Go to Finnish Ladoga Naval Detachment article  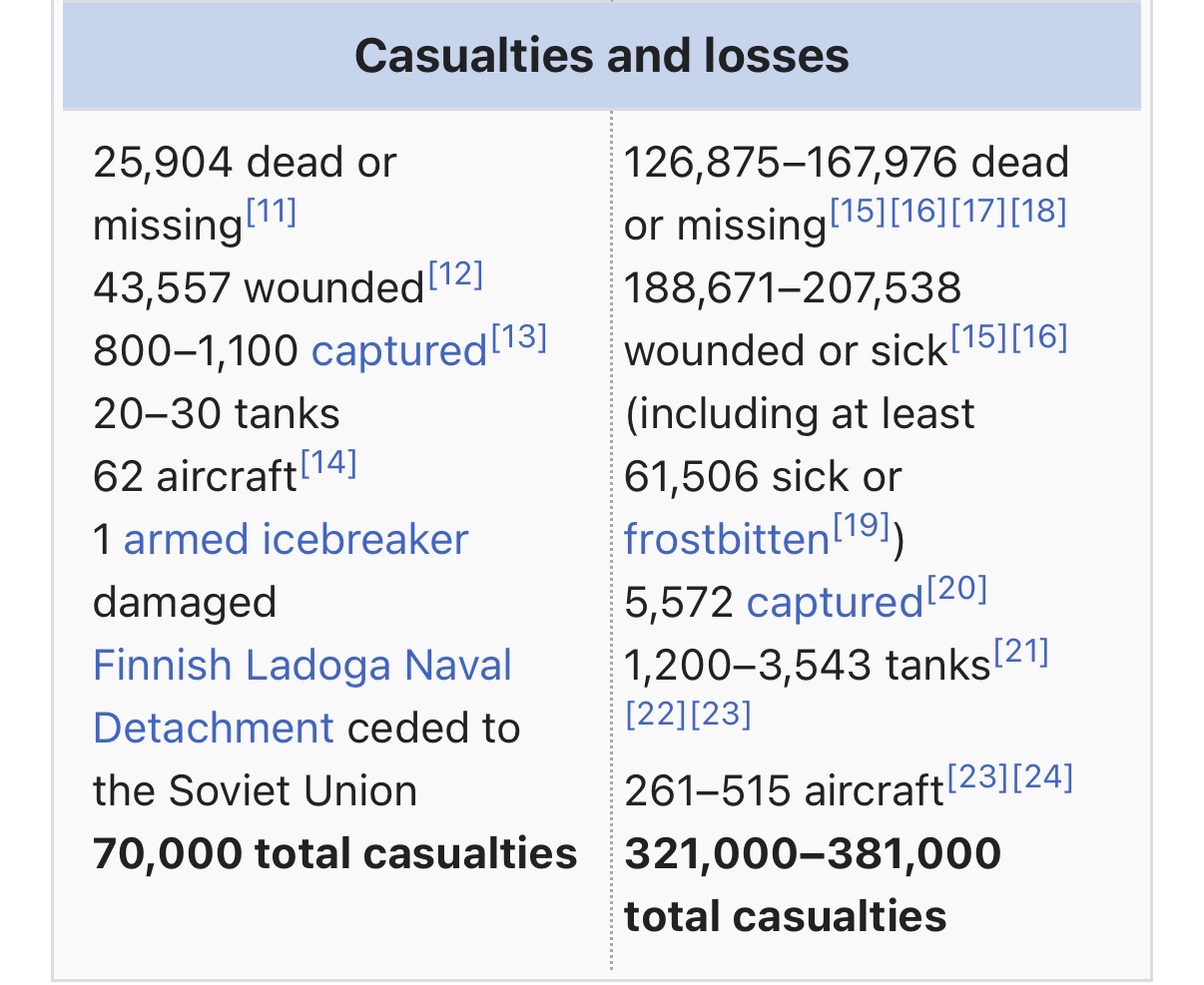pyautogui.click(x=302, y=697)
